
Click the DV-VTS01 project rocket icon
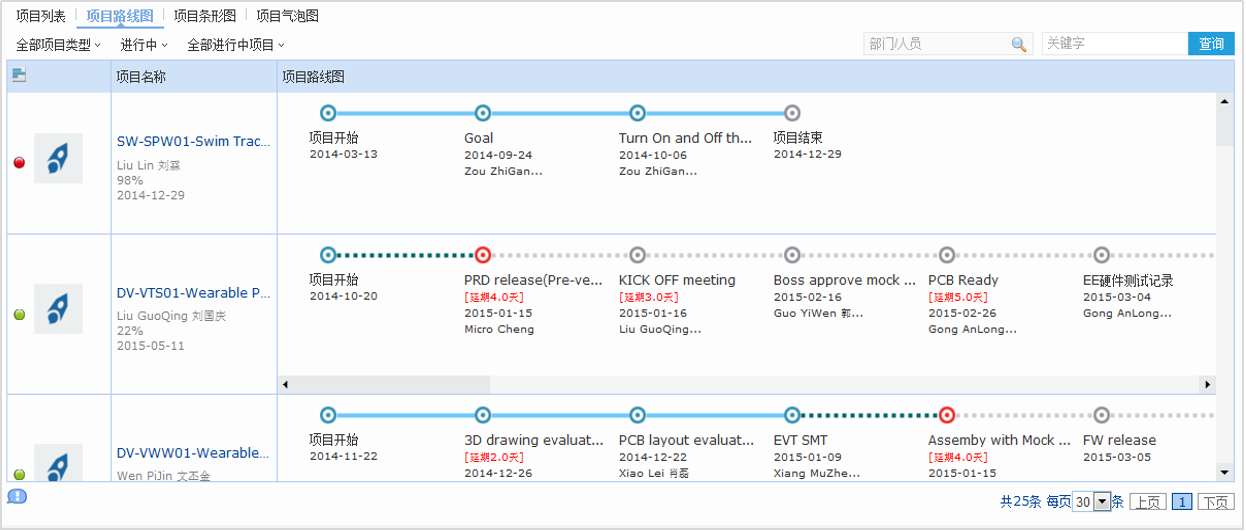coord(58,308)
